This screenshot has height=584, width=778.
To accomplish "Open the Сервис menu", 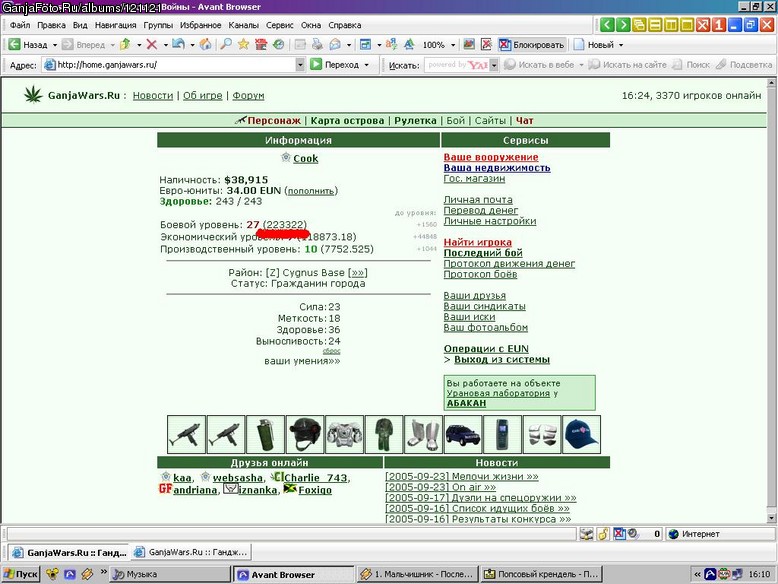I will pos(279,25).
